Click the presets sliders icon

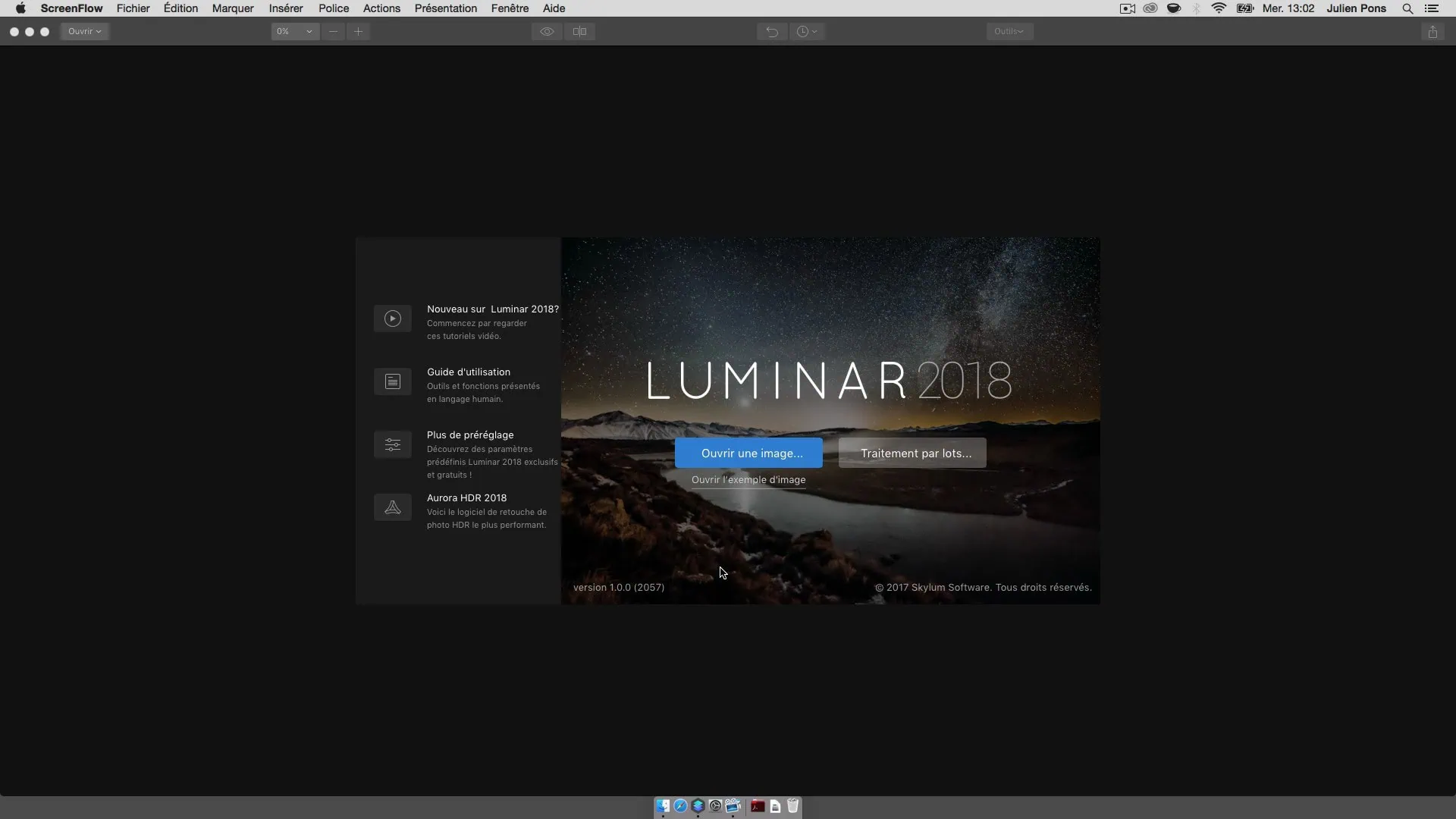(392, 444)
